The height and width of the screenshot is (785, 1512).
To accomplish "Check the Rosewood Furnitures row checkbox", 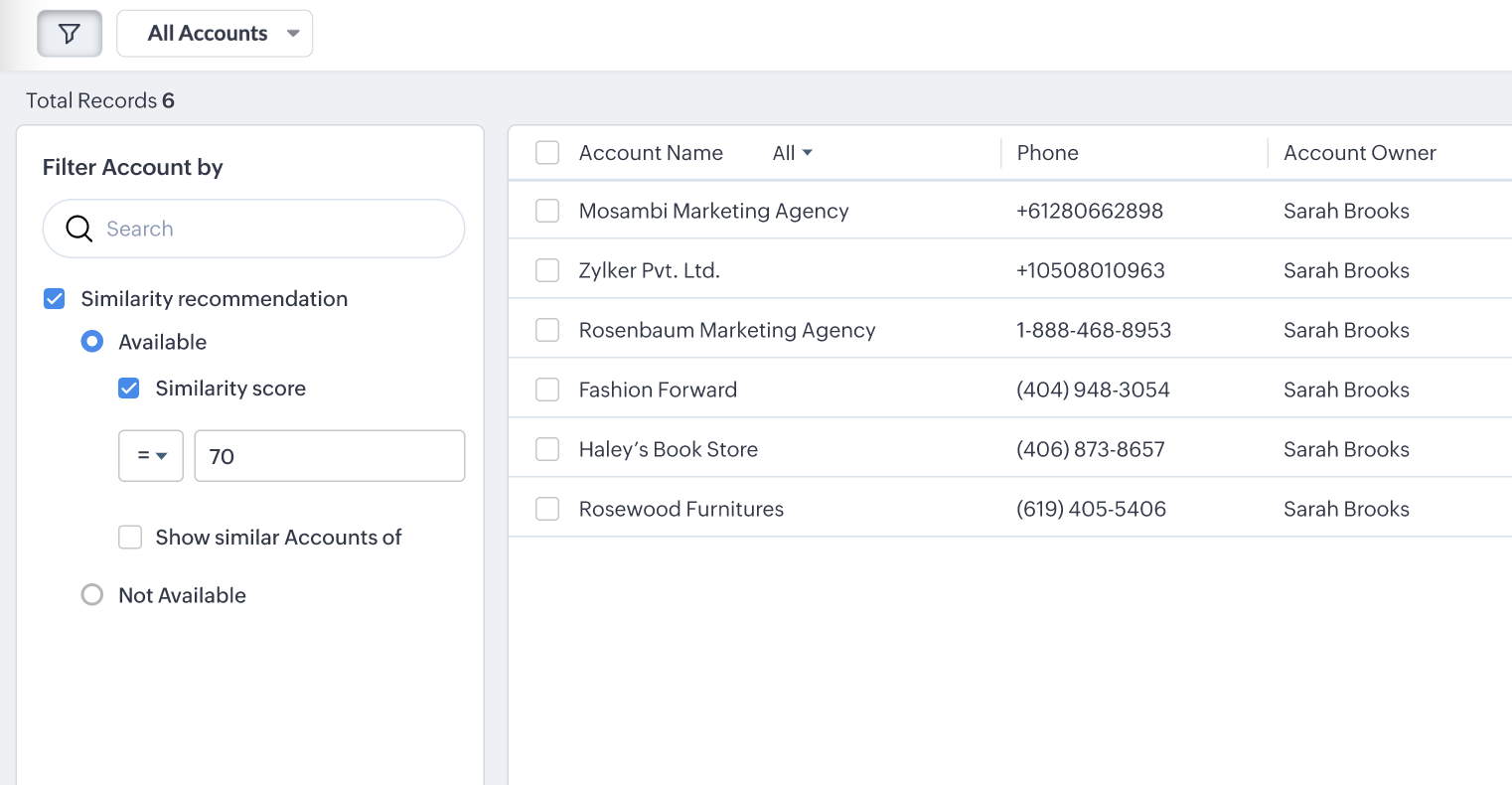I will [547, 509].
